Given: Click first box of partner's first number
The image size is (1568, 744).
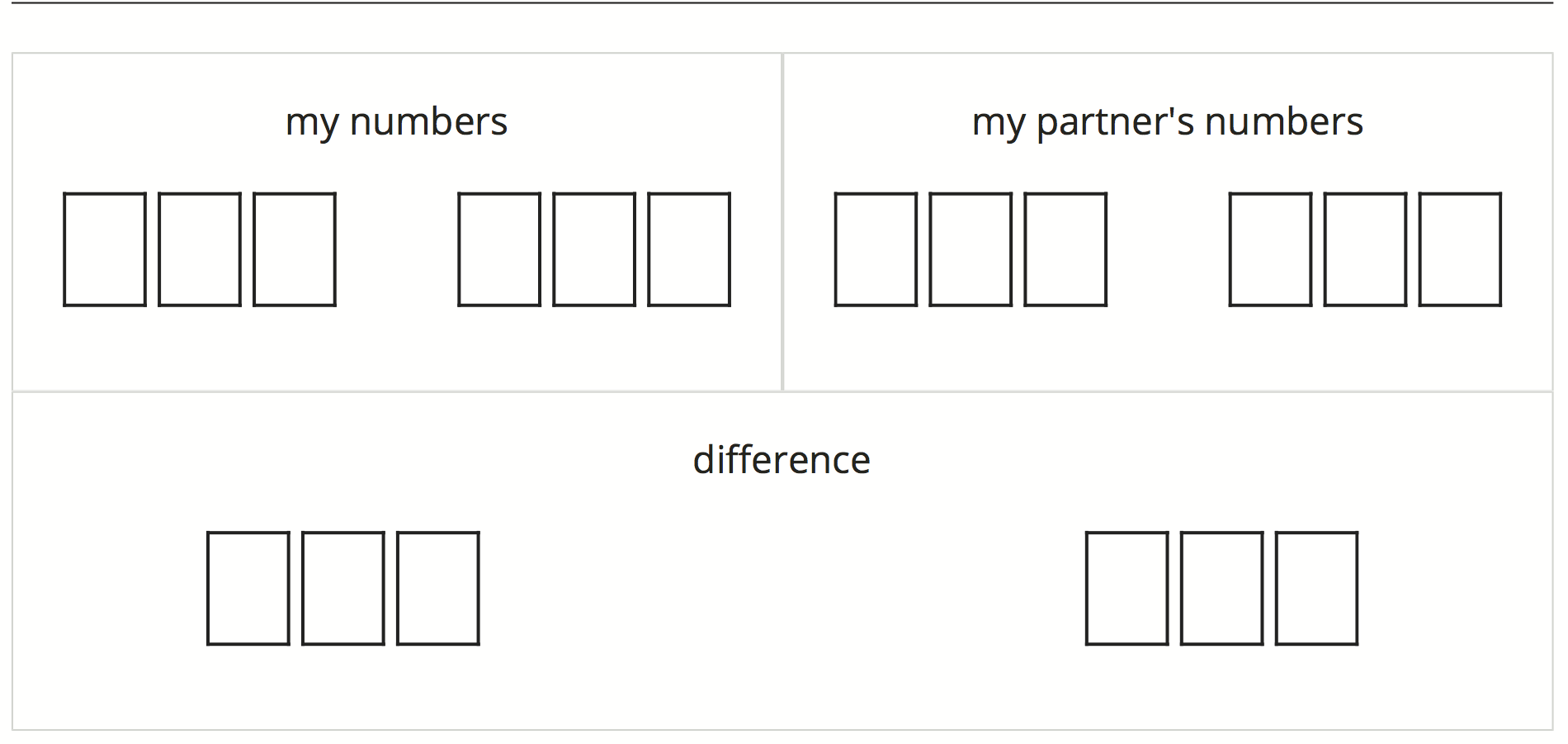Looking at the screenshot, I should pos(876,249).
